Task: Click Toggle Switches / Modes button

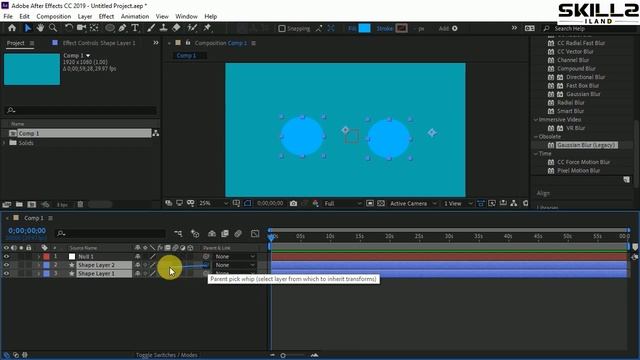Action: 167,355
